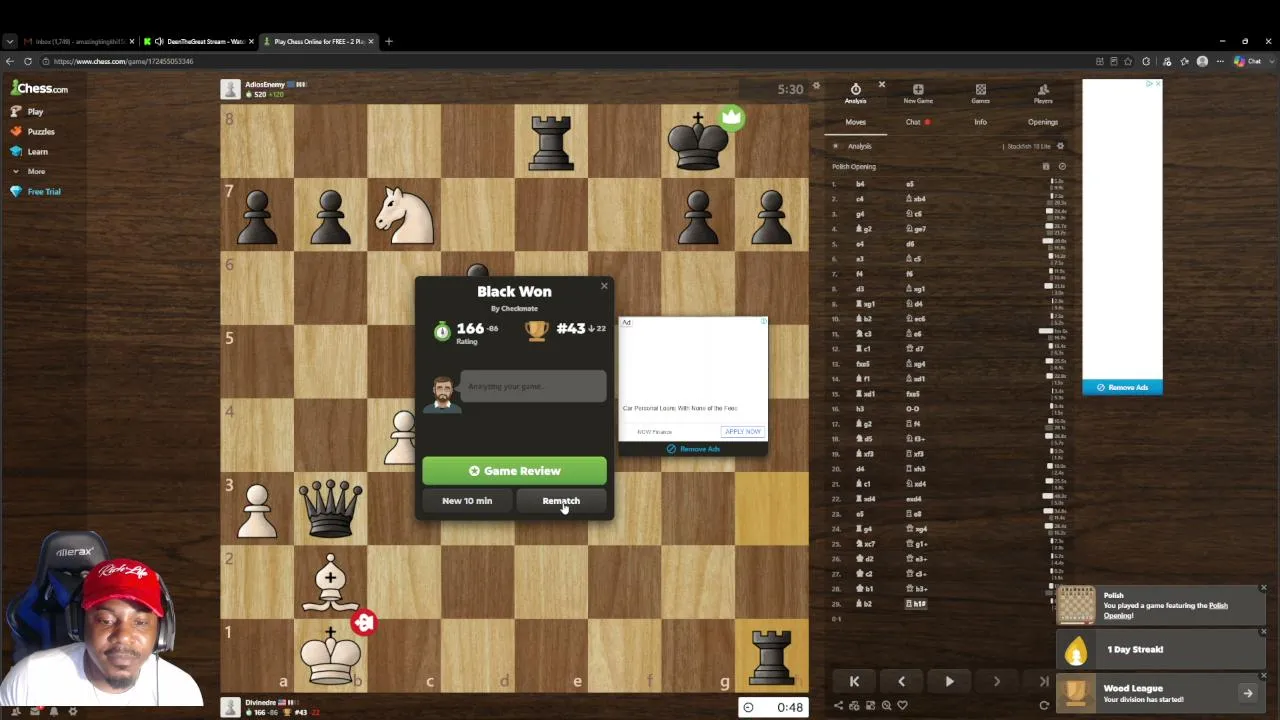1280x720 pixels.
Task: Click the Game Review button
Action: [514, 470]
